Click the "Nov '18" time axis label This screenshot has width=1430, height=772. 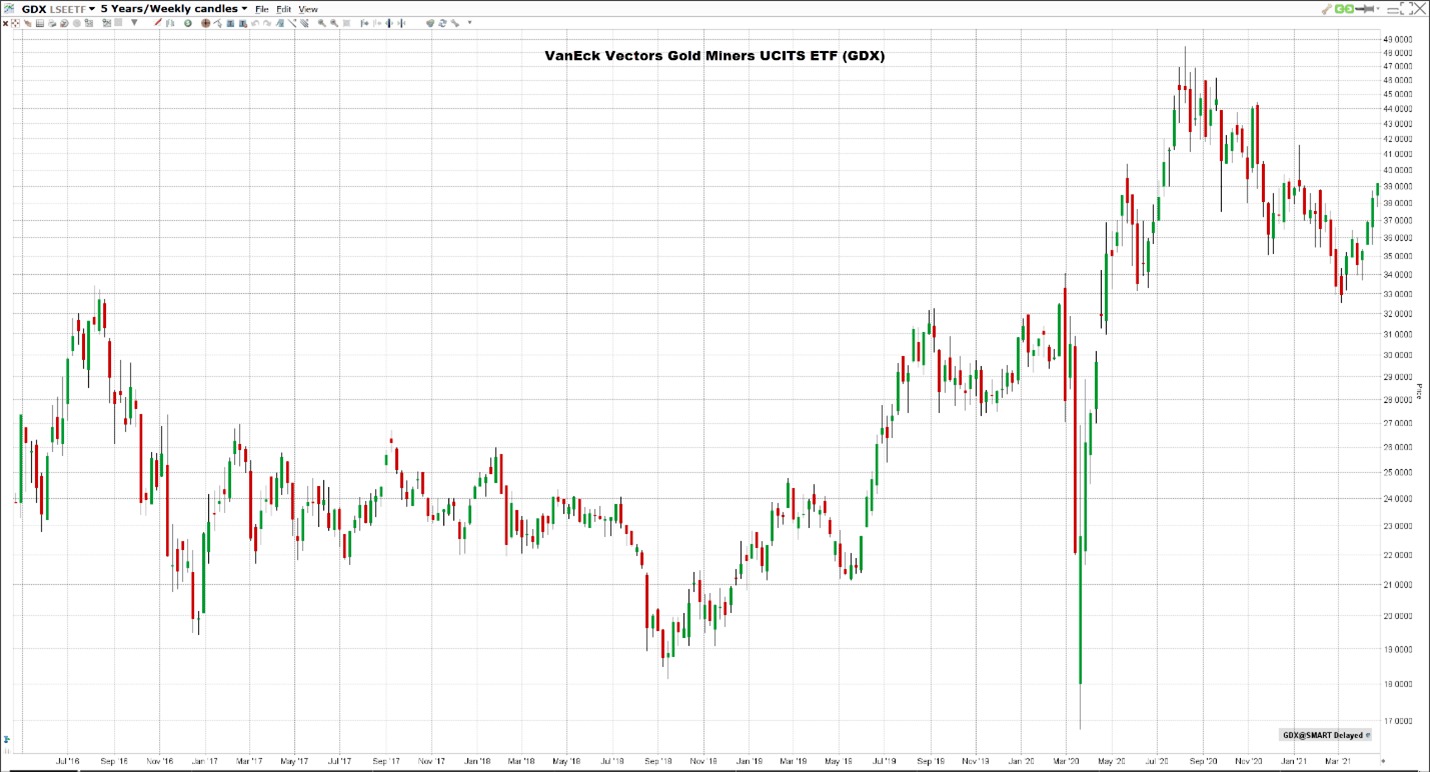[x=704, y=762]
